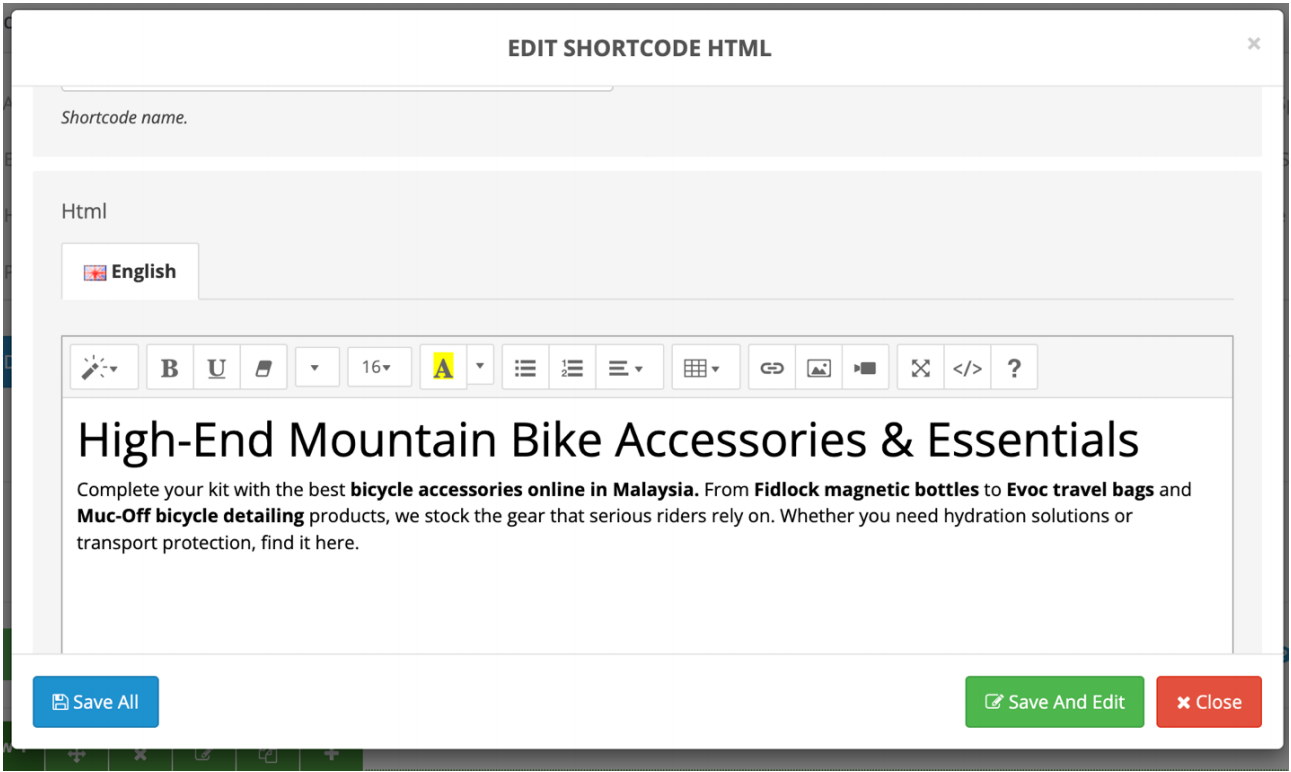Insert an unordered bullet list

(x=525, y=368)
